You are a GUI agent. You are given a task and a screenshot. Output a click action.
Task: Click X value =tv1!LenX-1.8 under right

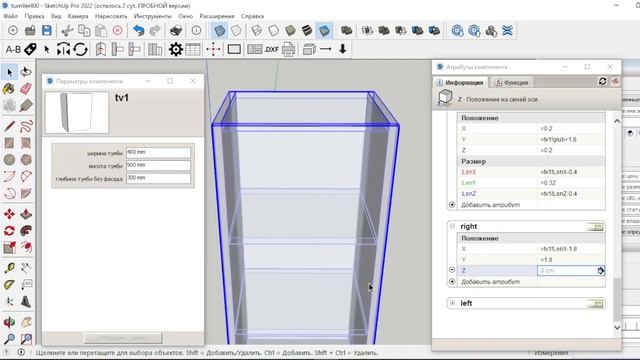559,249
